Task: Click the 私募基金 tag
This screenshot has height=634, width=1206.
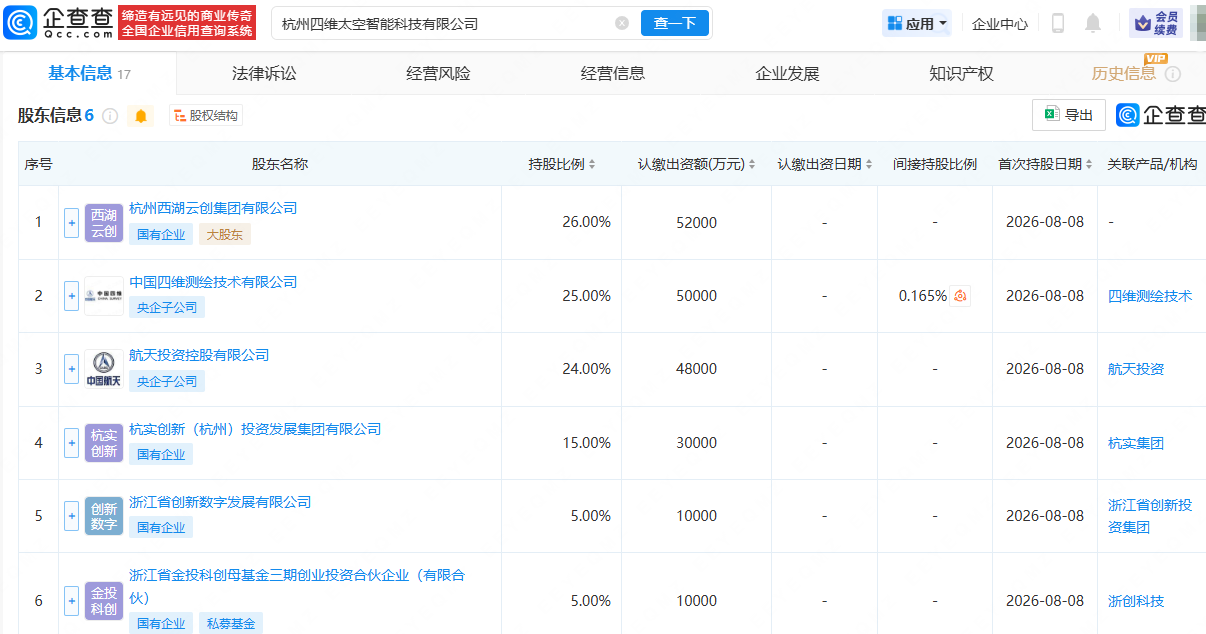Action: click(x=230, y=623)
